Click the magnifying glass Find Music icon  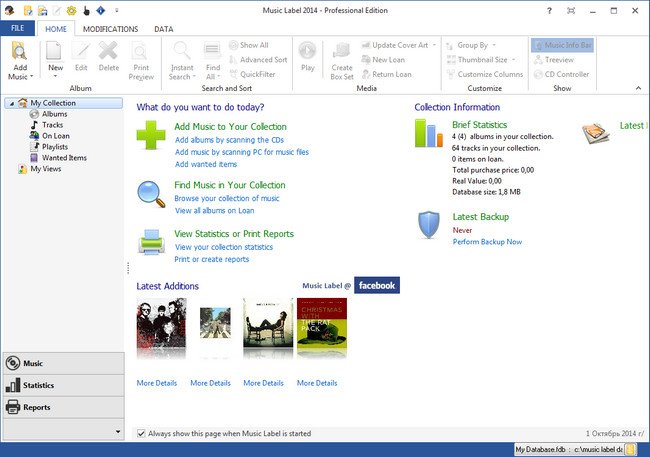[151, 194]
